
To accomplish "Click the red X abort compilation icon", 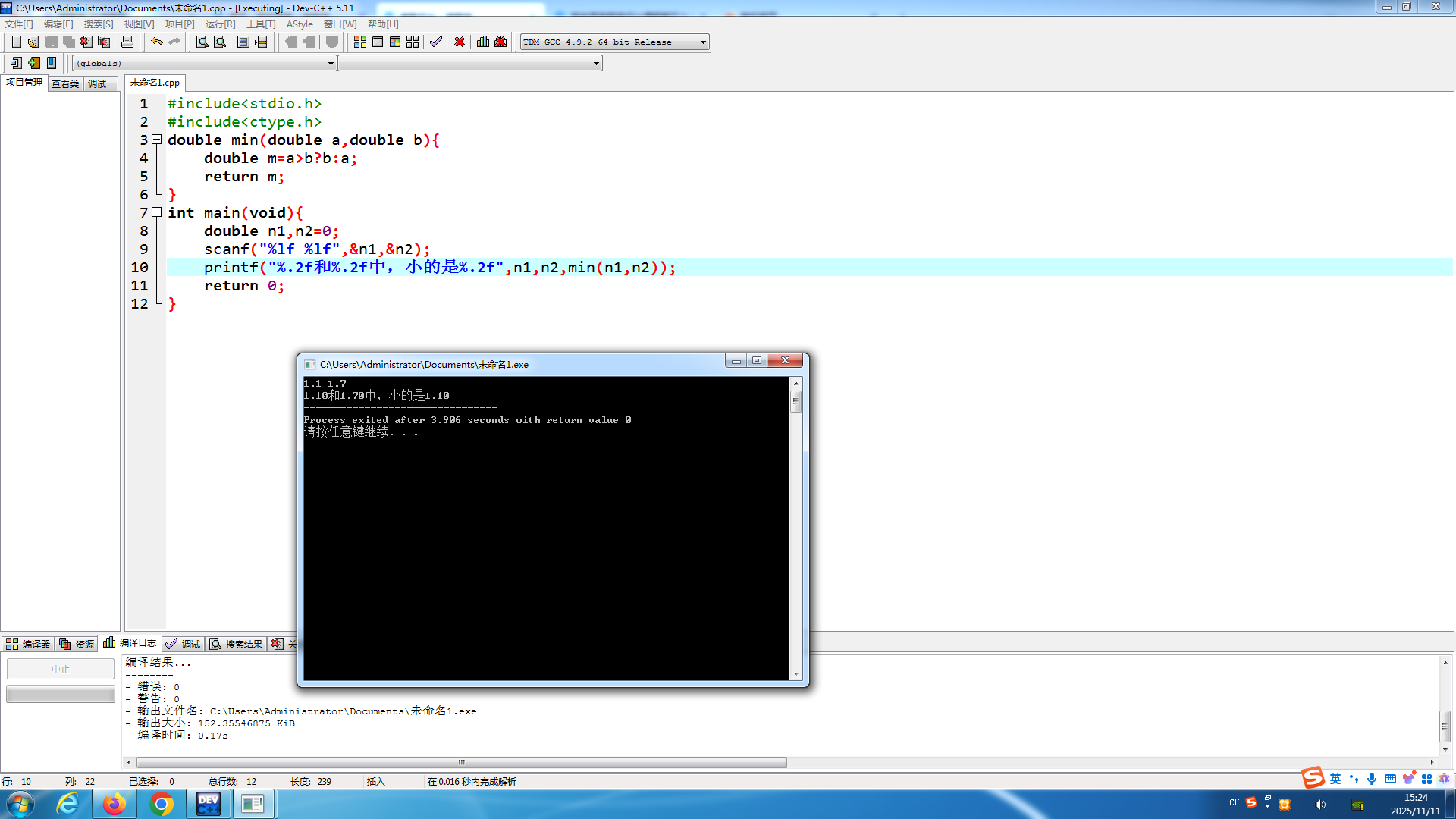I will [460, 42].
